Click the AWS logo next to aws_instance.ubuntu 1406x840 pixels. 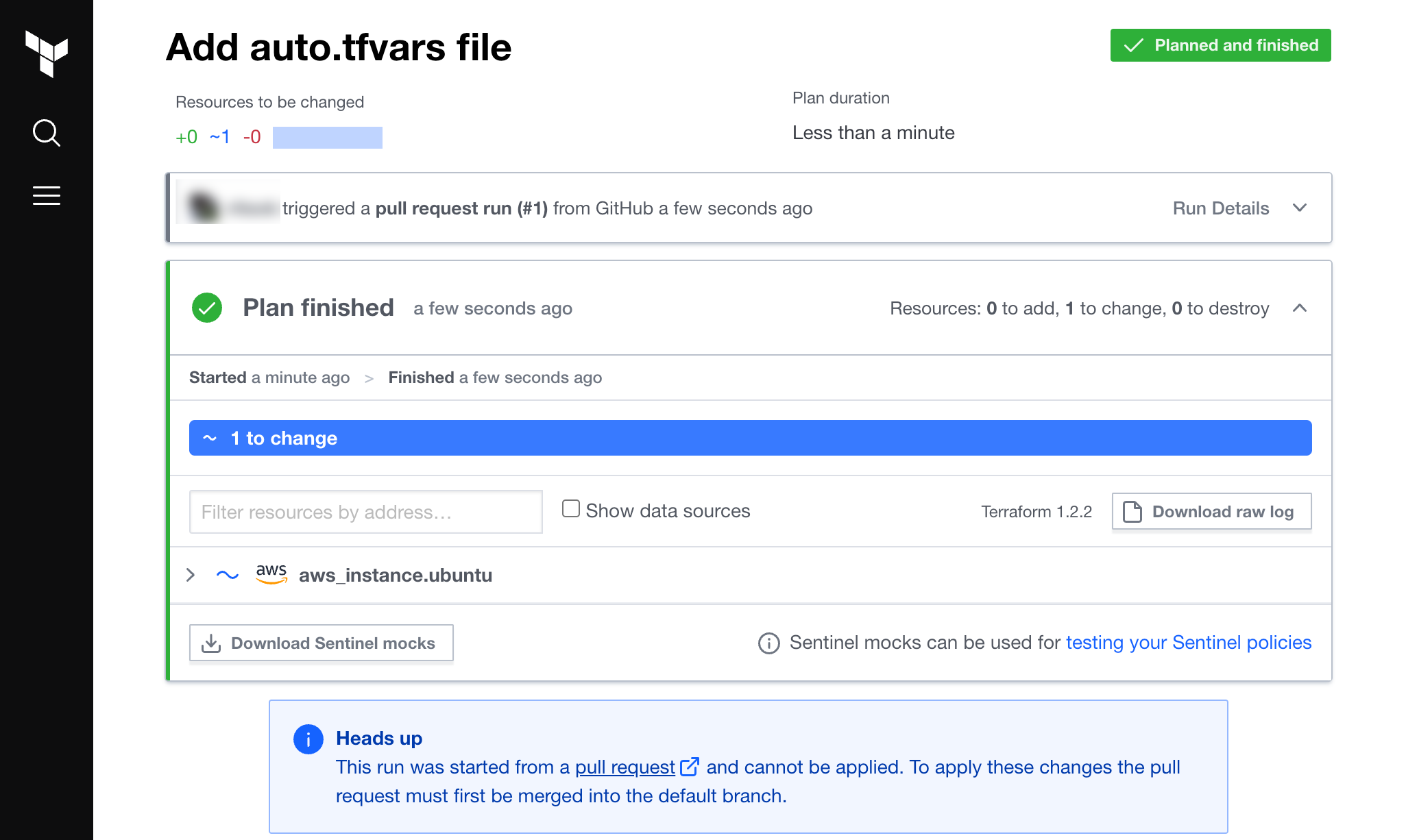tap(271, 574)
